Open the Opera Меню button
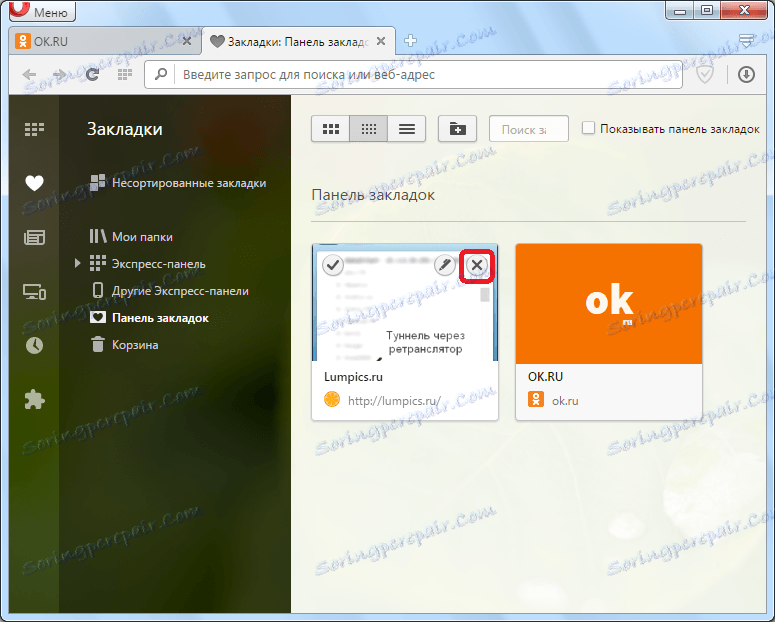Screen dimensions: 775x622 tap(42, 11)
